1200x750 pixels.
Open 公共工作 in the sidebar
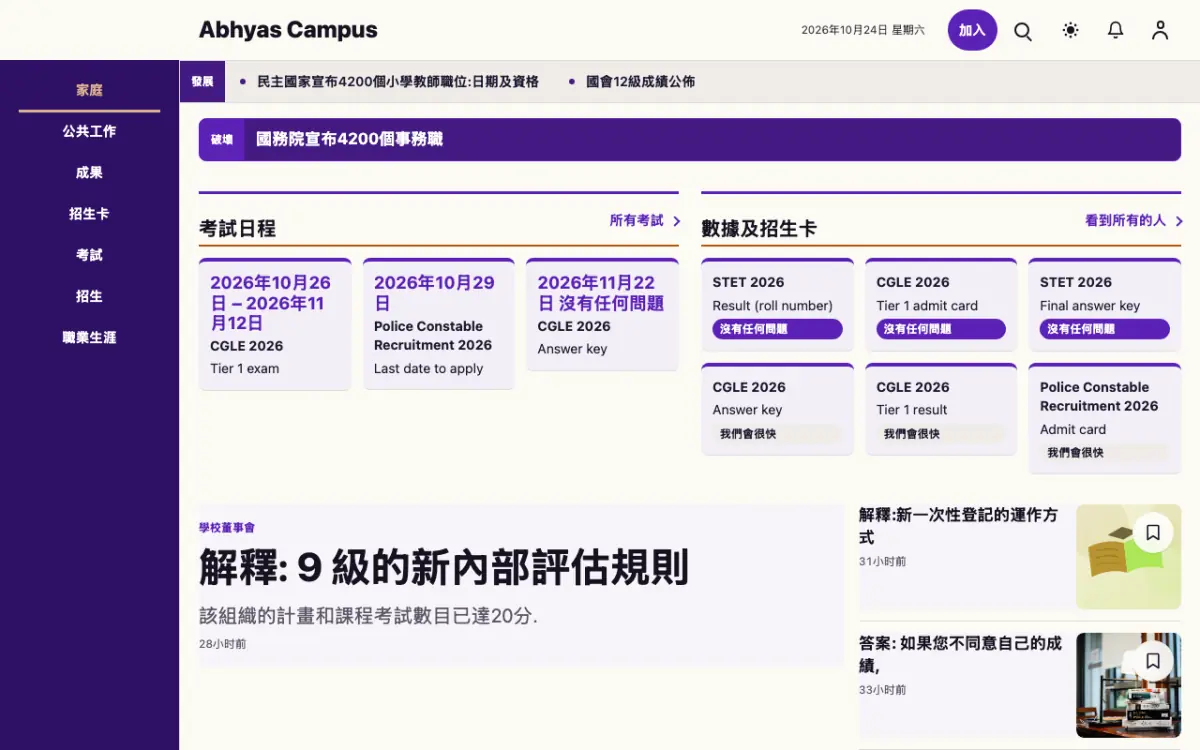coord(89,131)
